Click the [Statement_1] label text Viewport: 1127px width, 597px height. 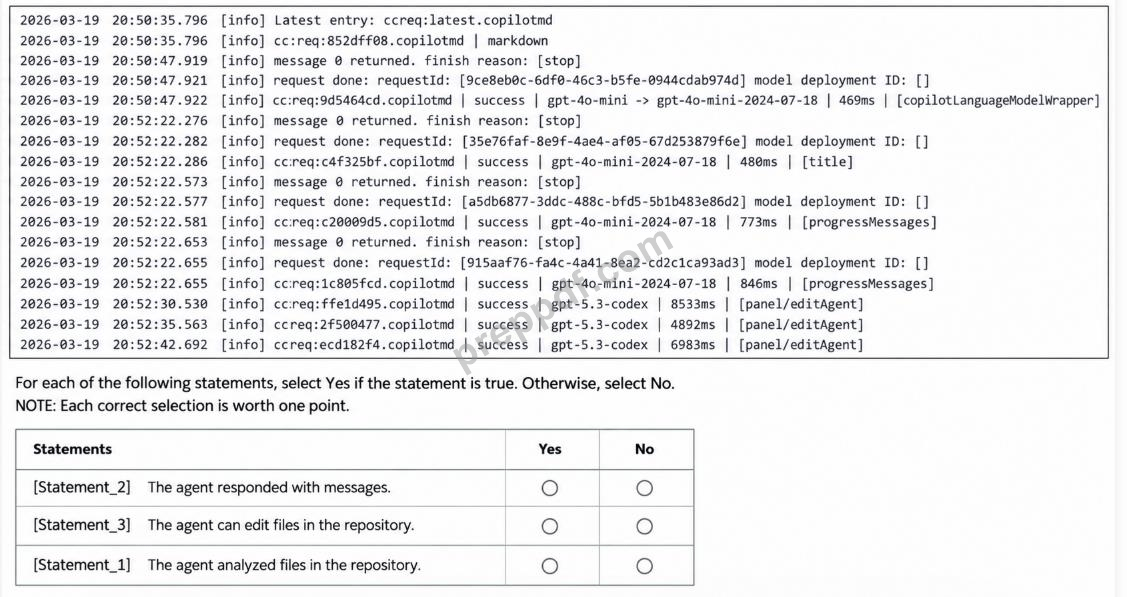[82, 565]
